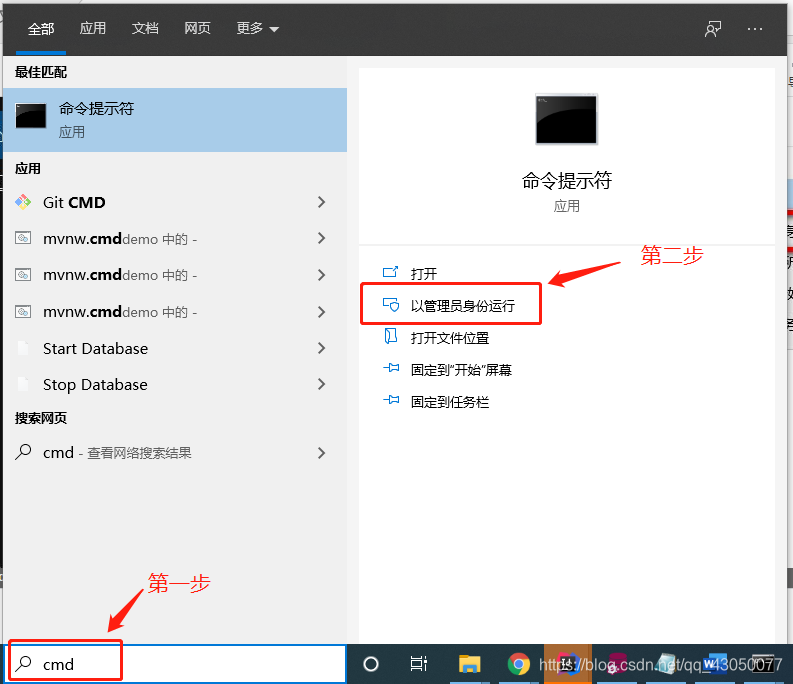Open Git CMD result
This screenshot has height=684, width=793.
click(x=175, y=202)
